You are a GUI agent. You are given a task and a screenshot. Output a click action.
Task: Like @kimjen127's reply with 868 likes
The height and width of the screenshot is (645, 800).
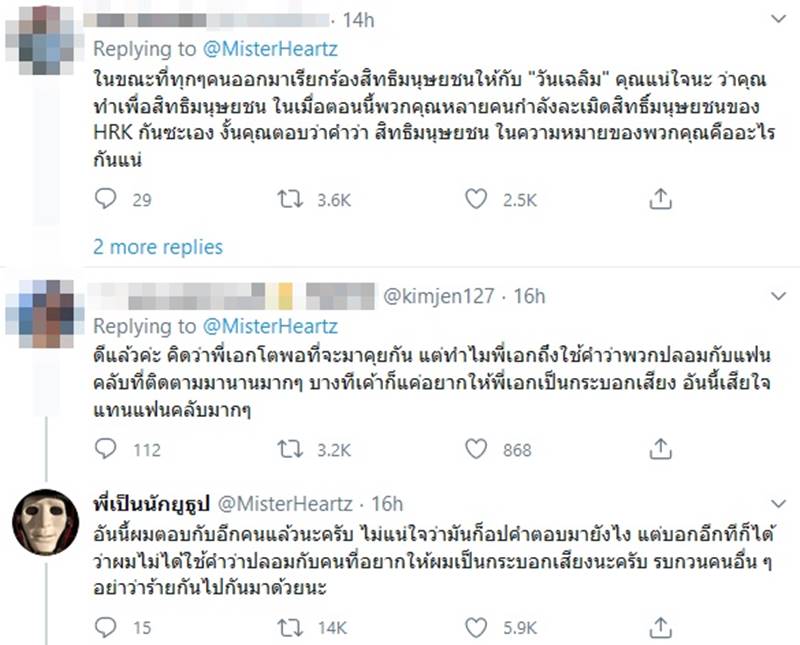[471, 449]
